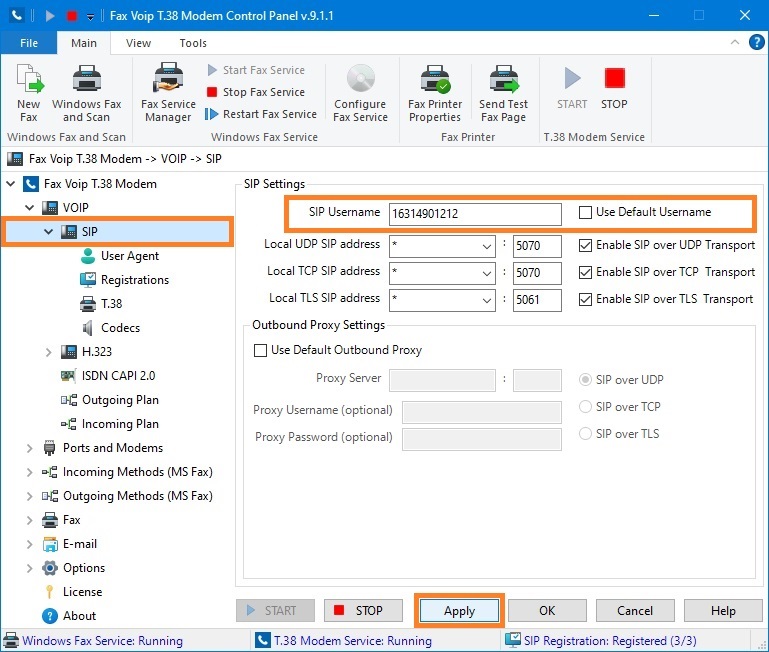Click the OK button

point(547,611)
